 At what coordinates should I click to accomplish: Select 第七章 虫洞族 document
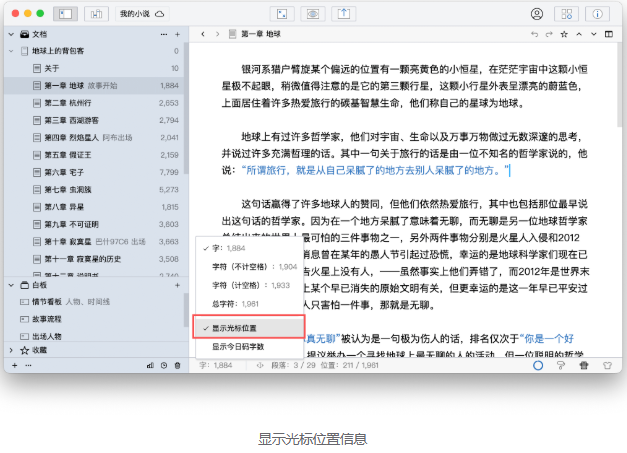tap(94, 190)
